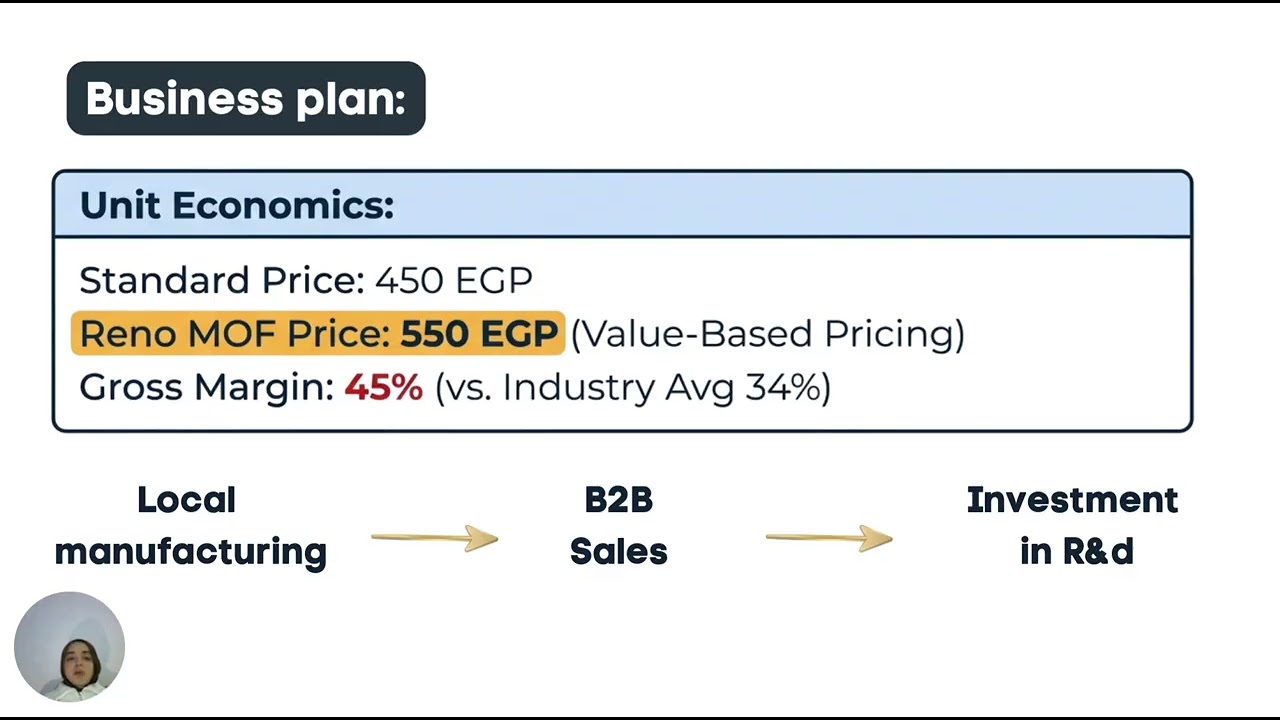The image size is (1280, 720).
Task: Click the Industry Avg 34% text
Action: pos(632,387)
